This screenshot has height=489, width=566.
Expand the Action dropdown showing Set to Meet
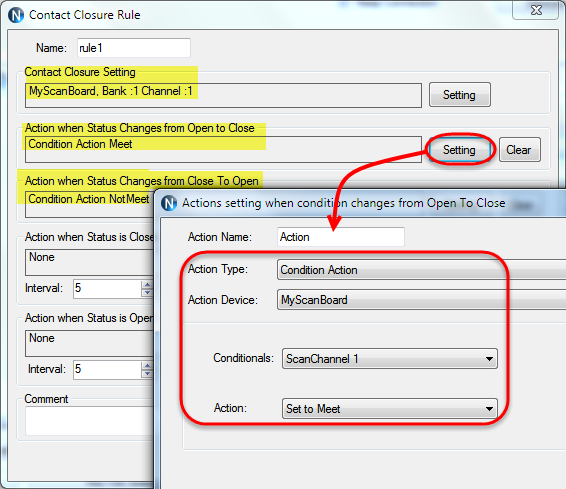[x=389, y=409]
